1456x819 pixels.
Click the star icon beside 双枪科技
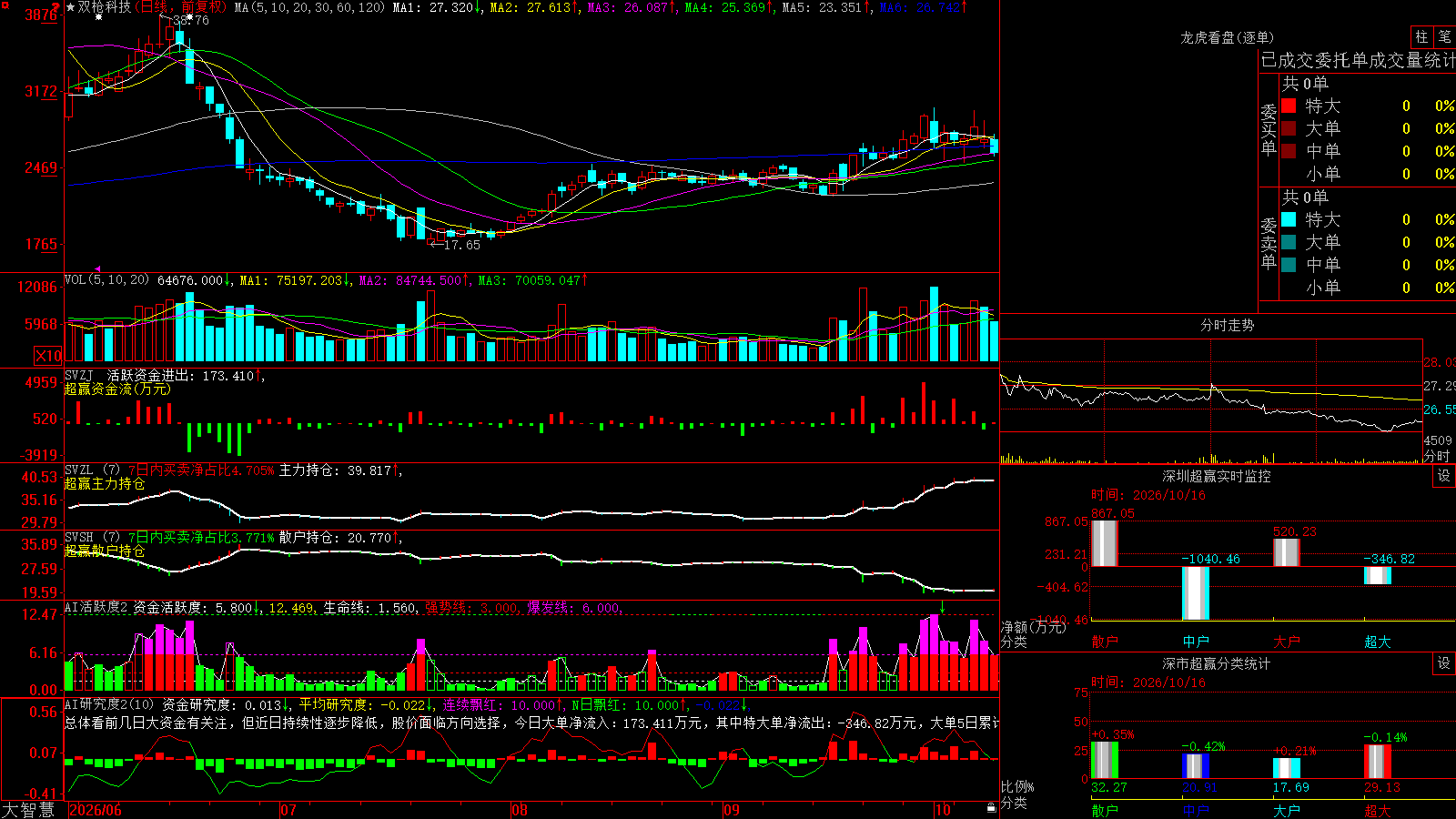tap(70, 7)
